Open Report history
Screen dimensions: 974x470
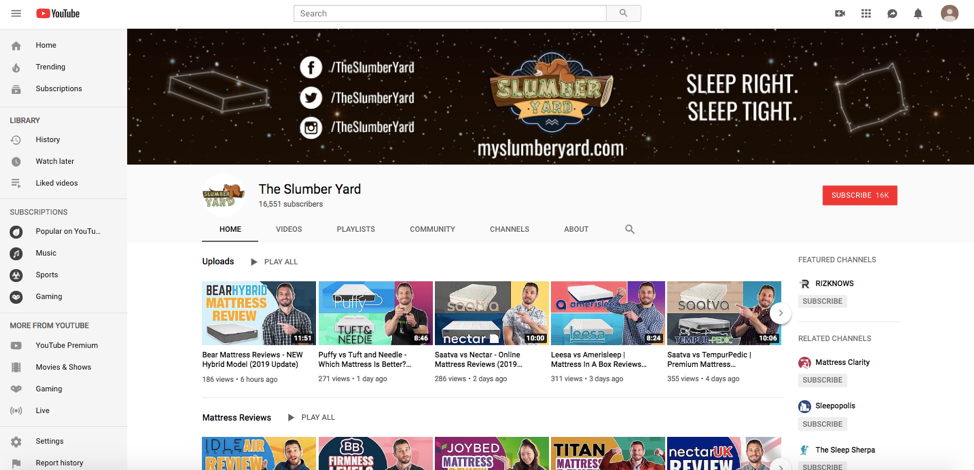(x=63, y=463)
